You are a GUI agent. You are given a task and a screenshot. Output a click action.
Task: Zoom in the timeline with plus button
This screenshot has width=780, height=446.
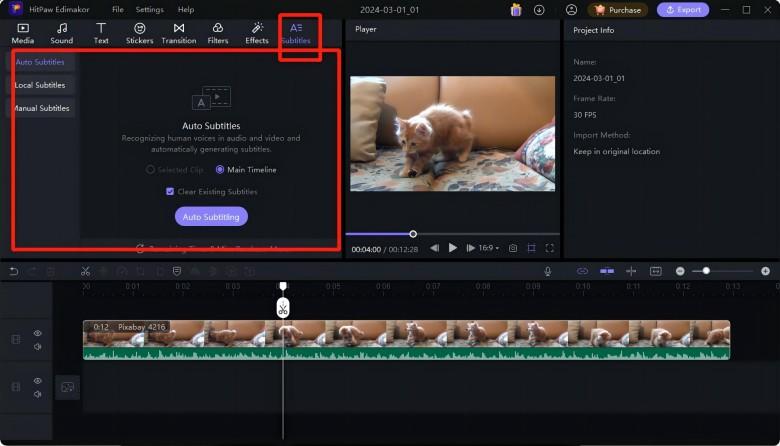pos(765,271)
